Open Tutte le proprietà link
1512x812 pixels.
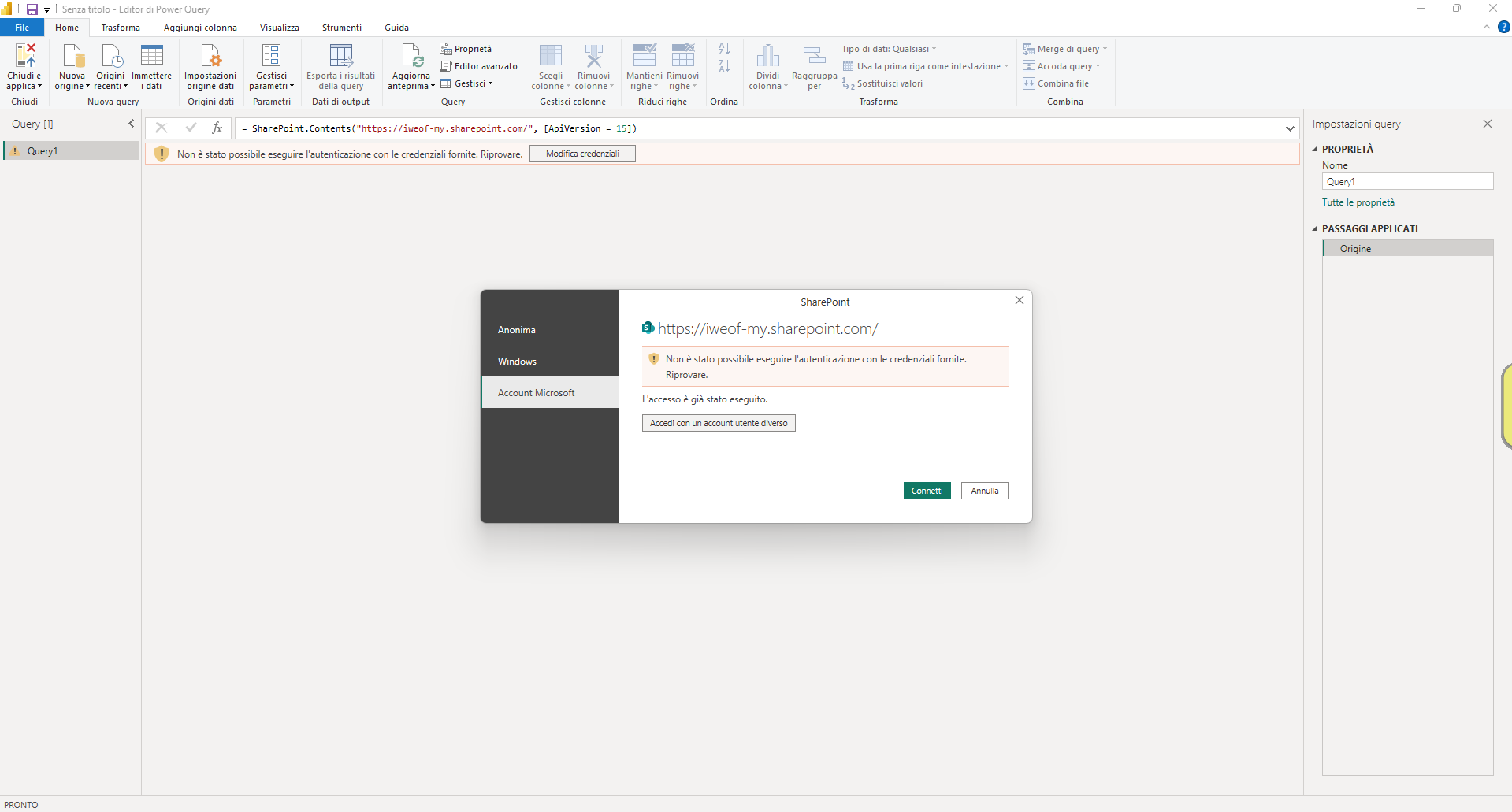(1358, 202)
